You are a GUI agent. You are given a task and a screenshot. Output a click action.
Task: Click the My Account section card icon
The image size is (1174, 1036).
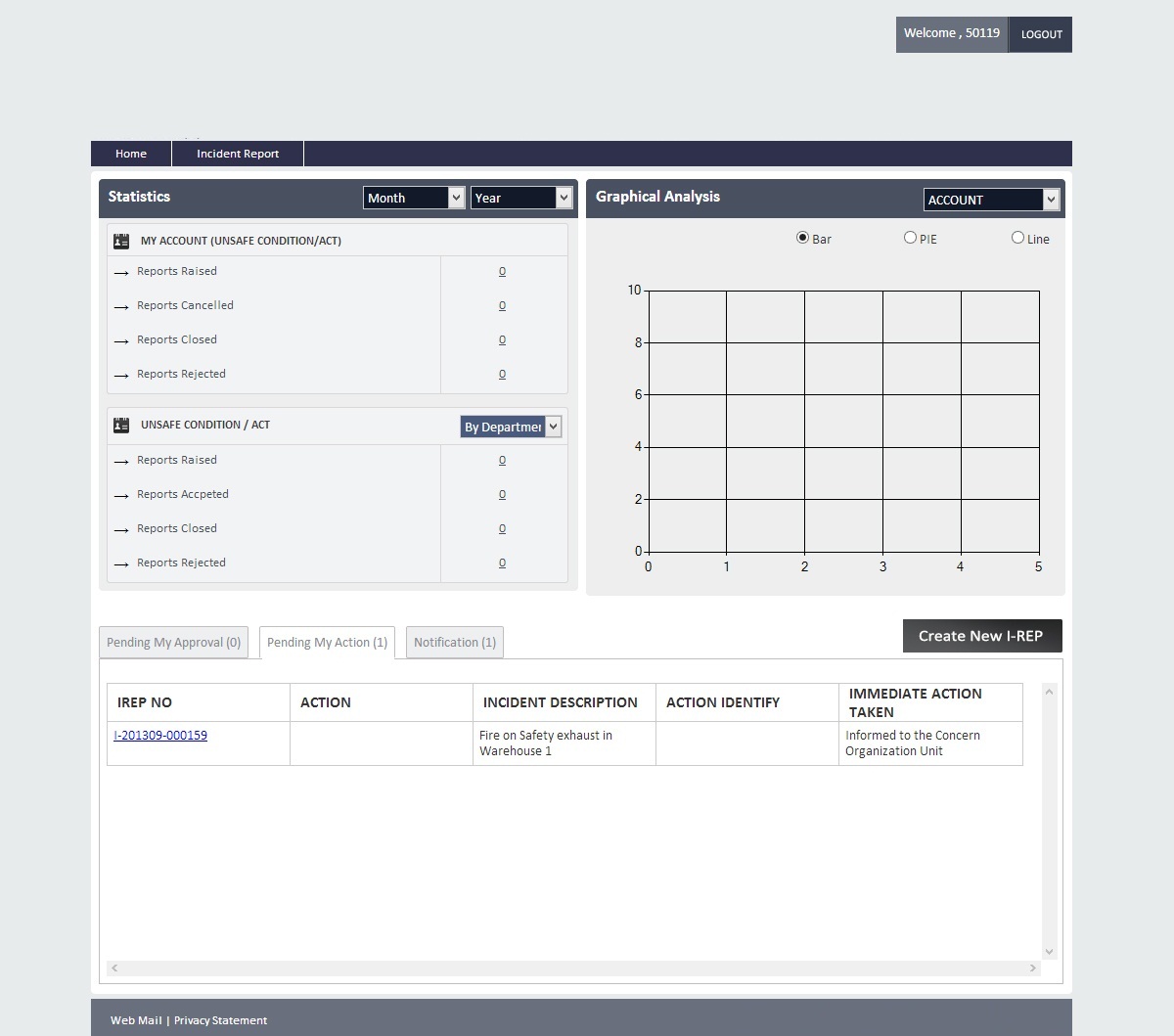tap(121, 241)
